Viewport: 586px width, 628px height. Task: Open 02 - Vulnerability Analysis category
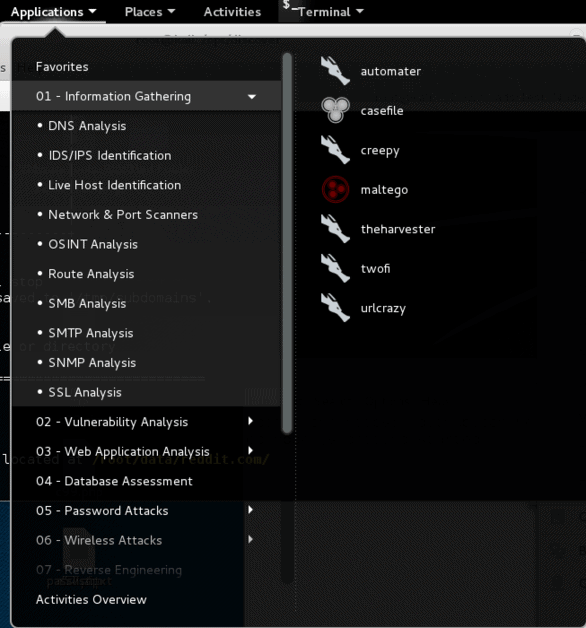147,421
